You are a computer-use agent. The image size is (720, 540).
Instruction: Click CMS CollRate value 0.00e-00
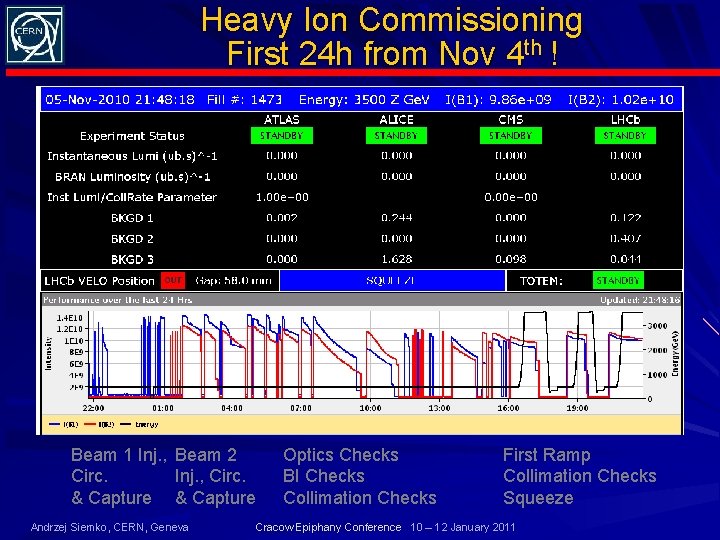coord(511,197)
